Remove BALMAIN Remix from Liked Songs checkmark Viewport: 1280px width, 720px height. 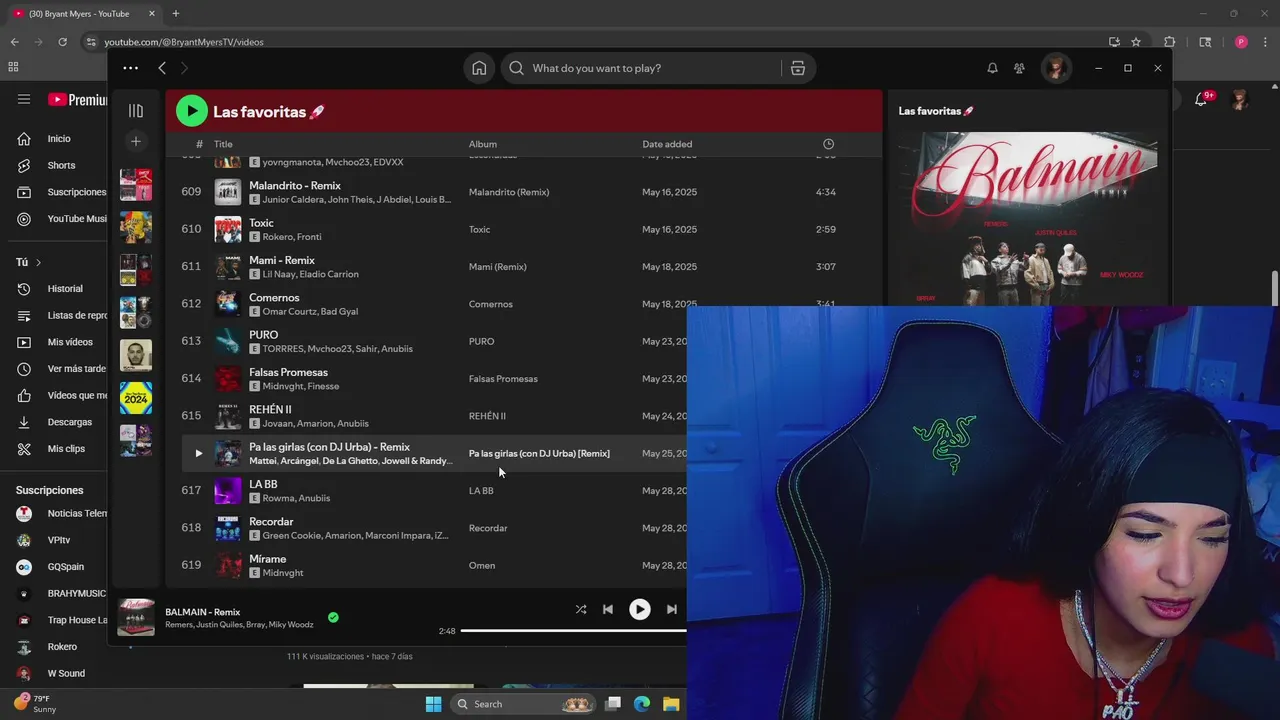point(333,618)
